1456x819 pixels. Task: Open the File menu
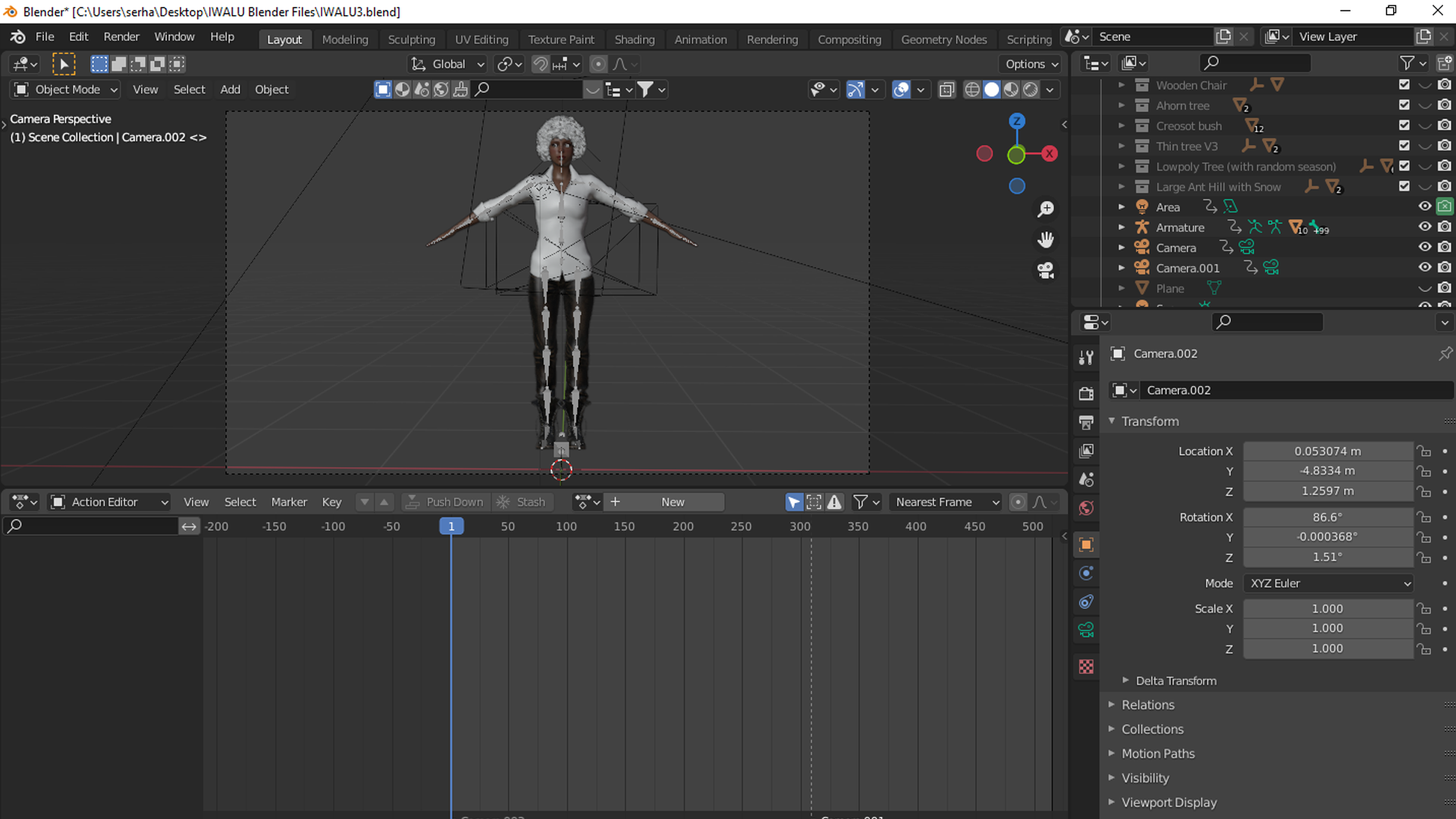[x=45, y=36]
